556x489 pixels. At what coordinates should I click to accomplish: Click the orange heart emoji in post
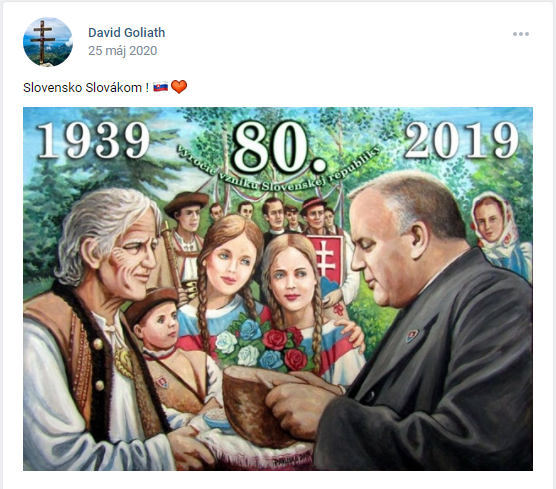(x=179, y=87)
